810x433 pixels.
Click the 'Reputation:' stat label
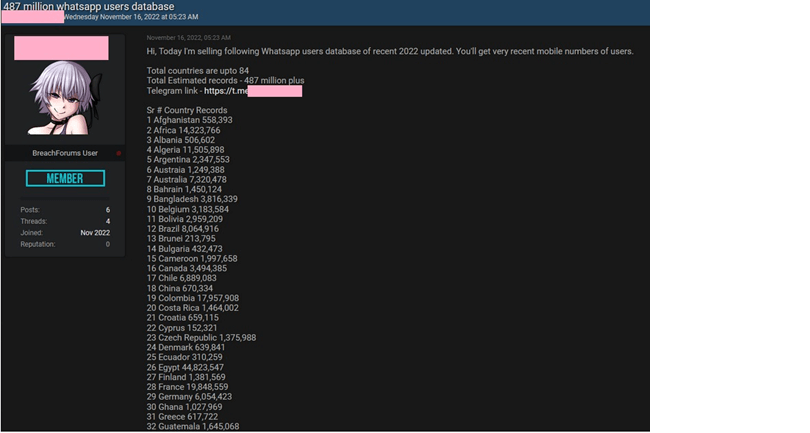[x=38, y=244]
